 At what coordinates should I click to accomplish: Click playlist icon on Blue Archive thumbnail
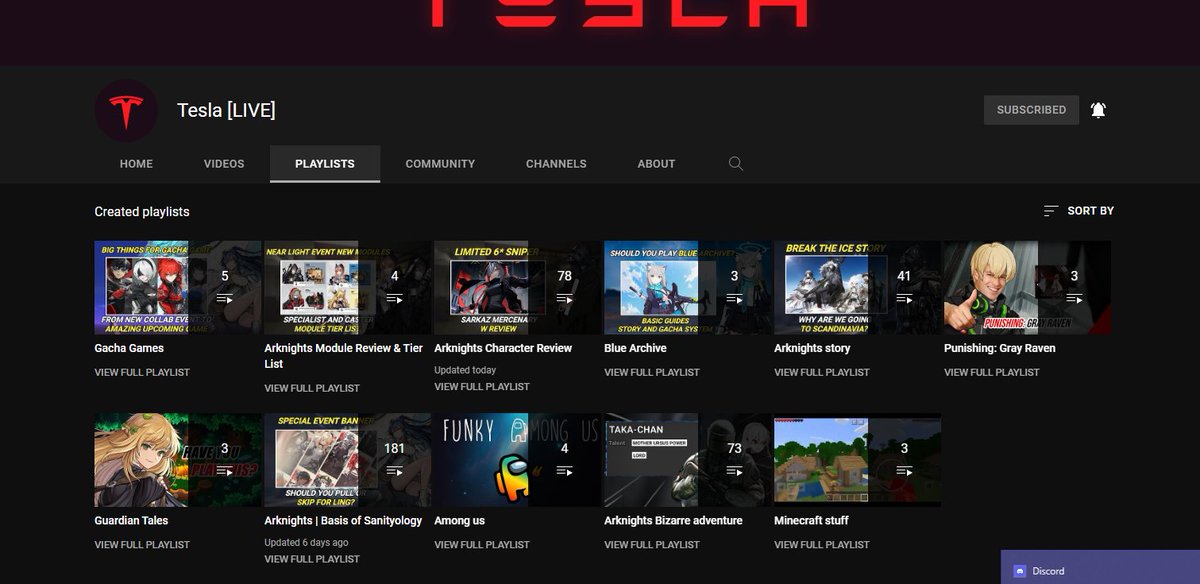pos(734,298)
